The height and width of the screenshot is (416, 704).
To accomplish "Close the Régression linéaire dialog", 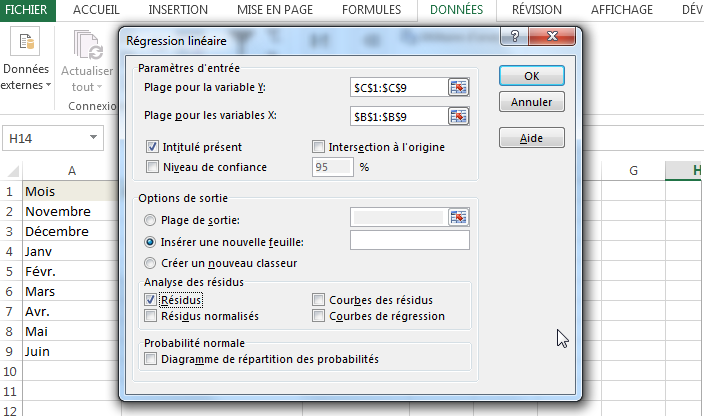I will point(555,40).
